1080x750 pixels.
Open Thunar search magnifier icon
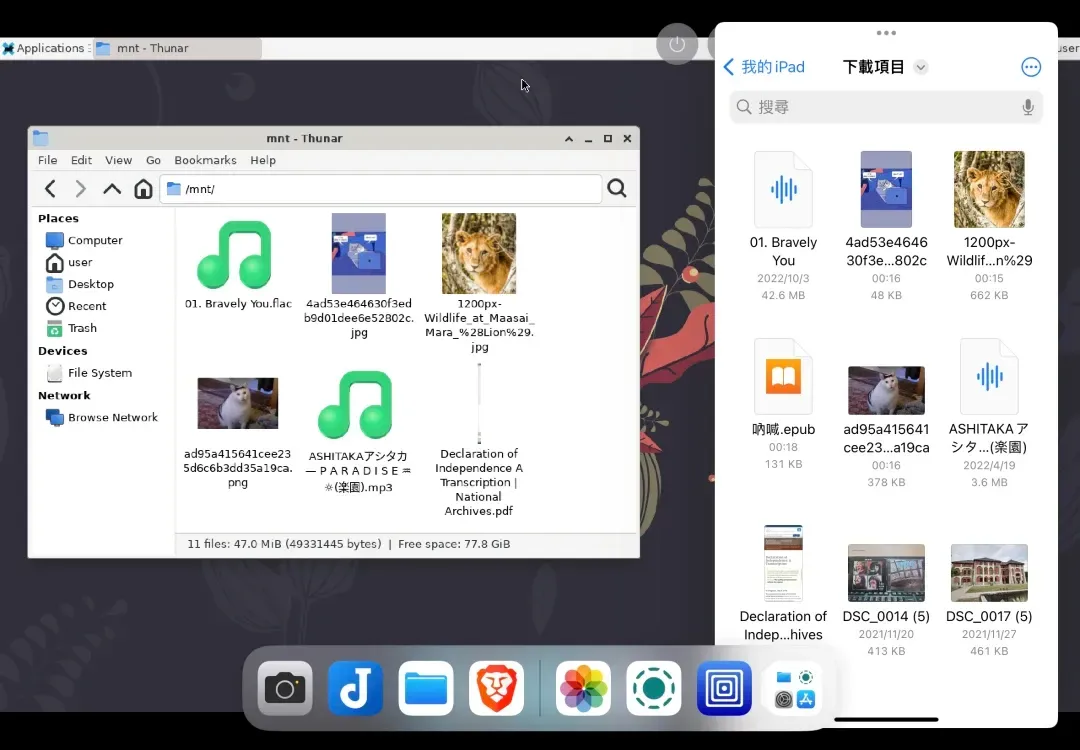(x=617, y=188)
